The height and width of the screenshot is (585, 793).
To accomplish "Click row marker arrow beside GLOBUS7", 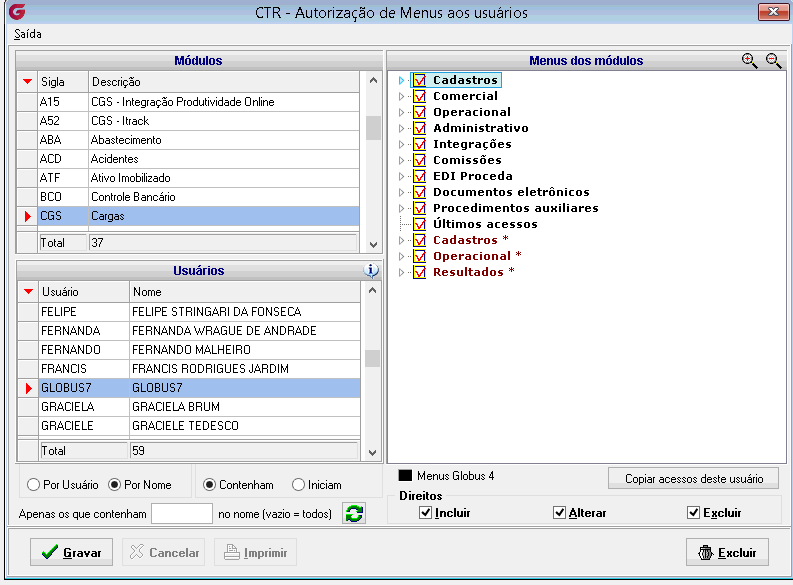I will coord(29,388).
